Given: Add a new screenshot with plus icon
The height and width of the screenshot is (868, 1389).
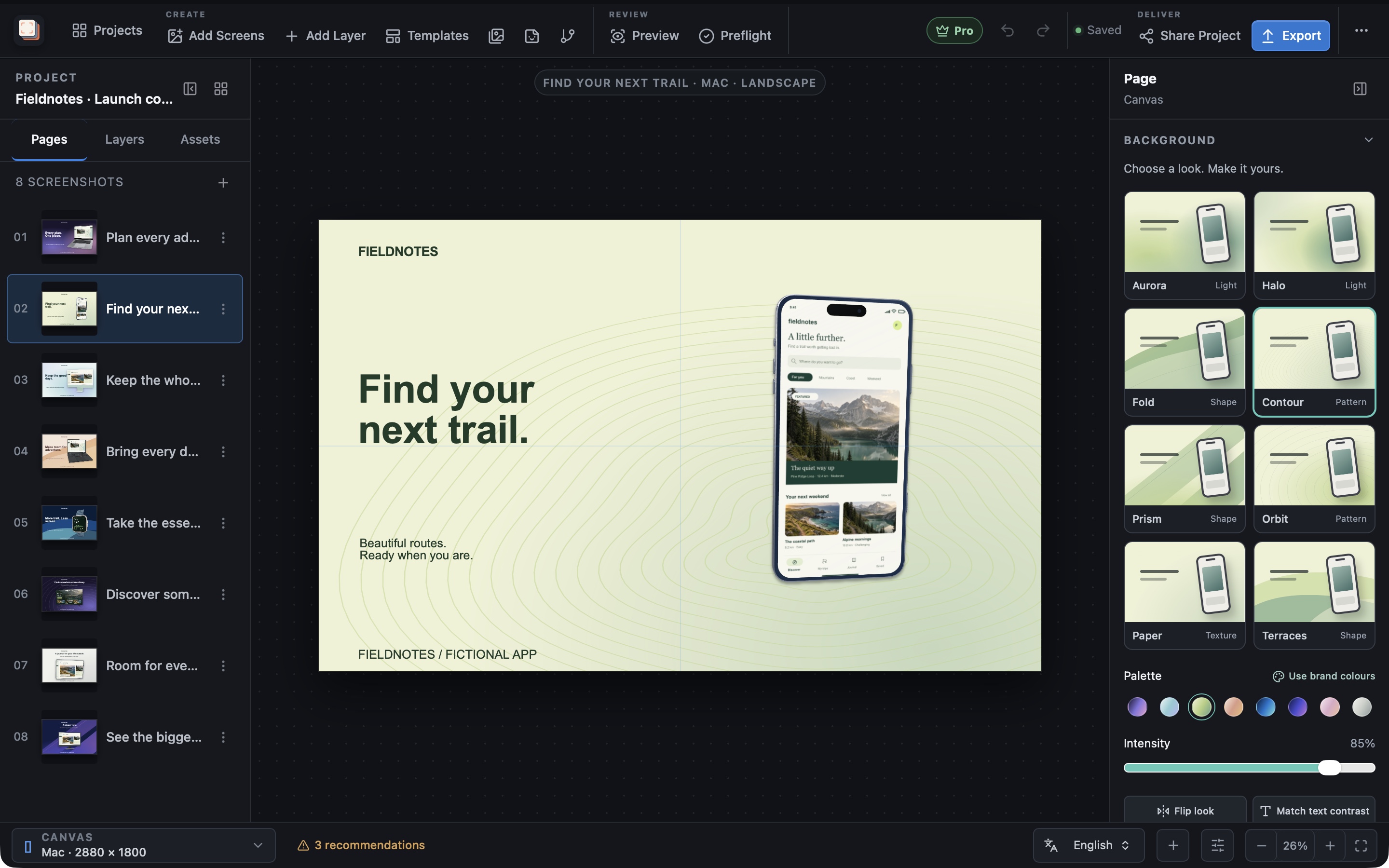Looking at the screenshot, I should coord(223,183).
